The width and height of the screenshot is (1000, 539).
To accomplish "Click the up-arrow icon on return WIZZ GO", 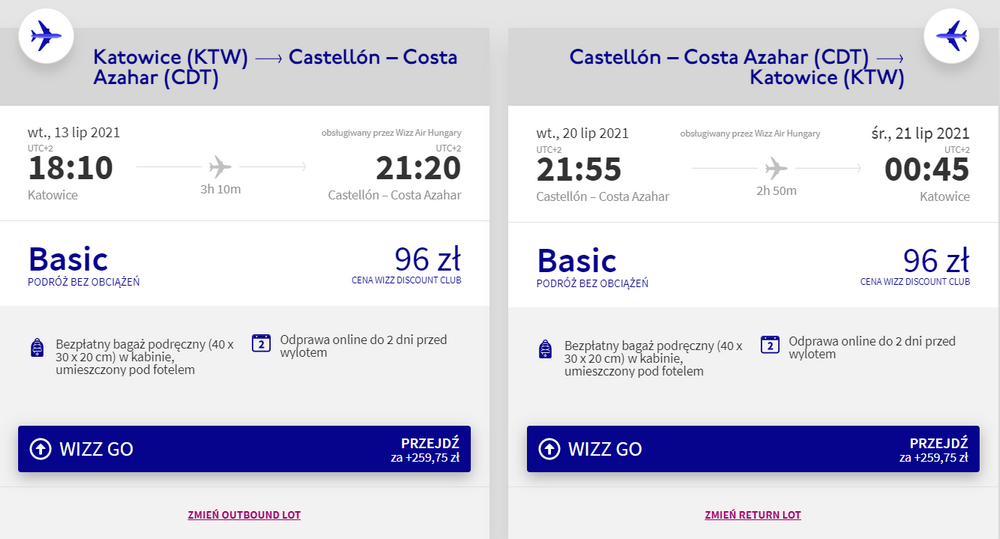I will [549, 449].
